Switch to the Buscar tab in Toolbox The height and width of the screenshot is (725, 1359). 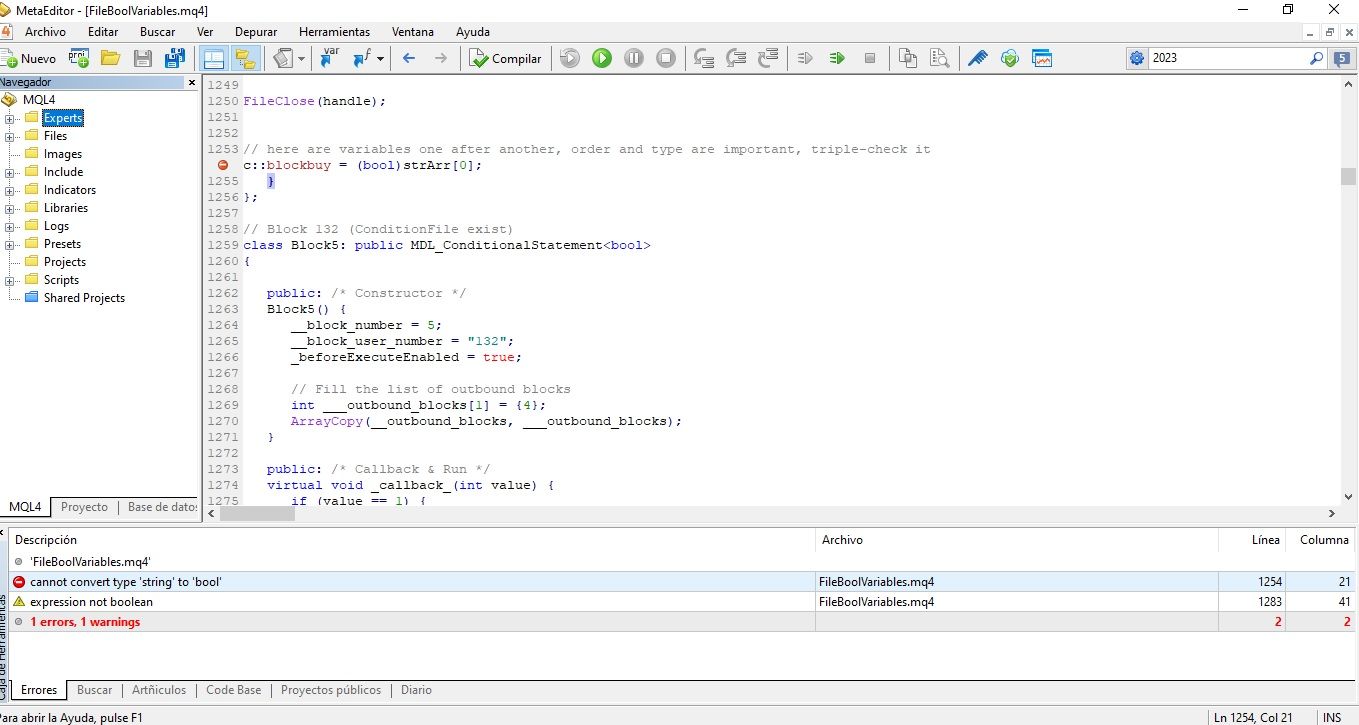point(94,690)
